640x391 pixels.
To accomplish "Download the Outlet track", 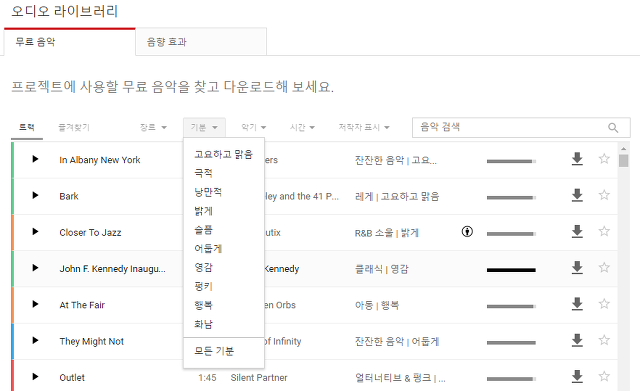I will [577, 376].
